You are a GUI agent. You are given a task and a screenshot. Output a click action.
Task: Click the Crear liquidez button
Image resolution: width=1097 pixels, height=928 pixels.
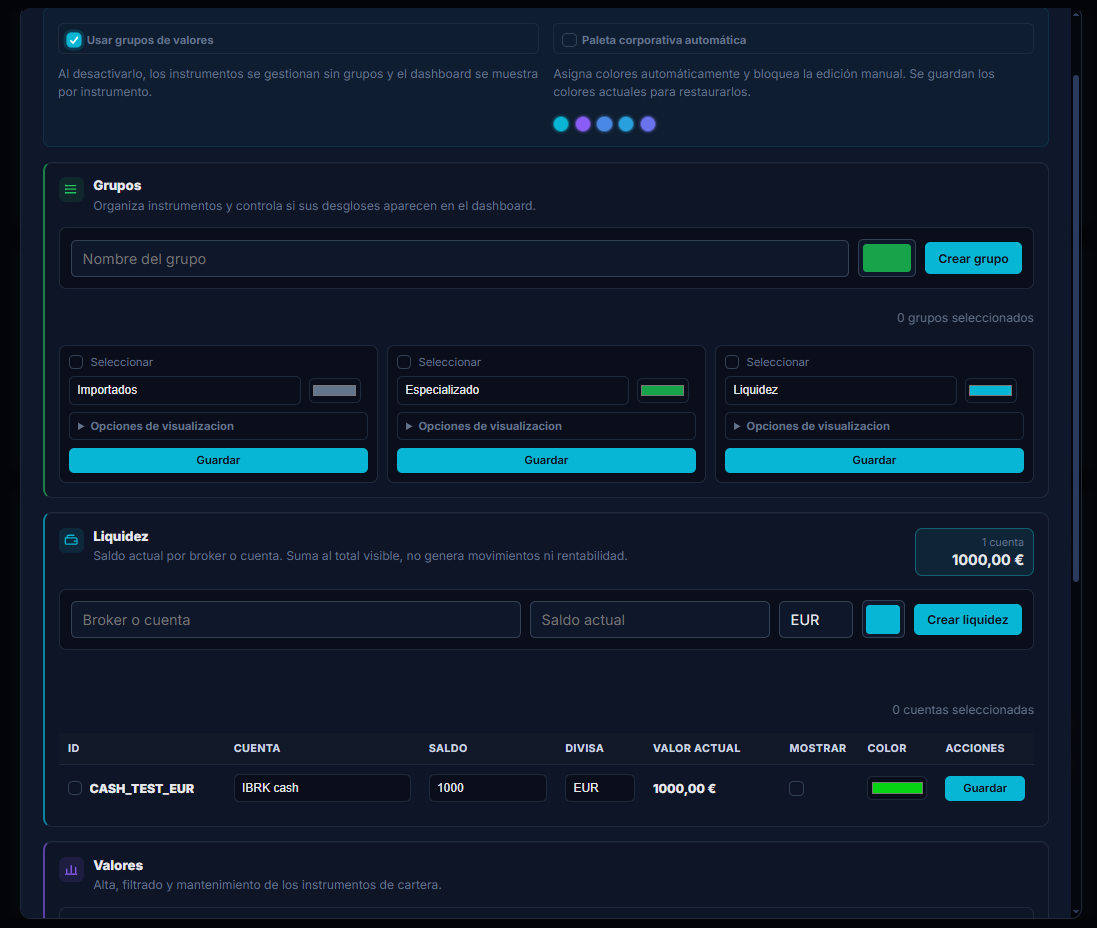(x=968, y=619)
